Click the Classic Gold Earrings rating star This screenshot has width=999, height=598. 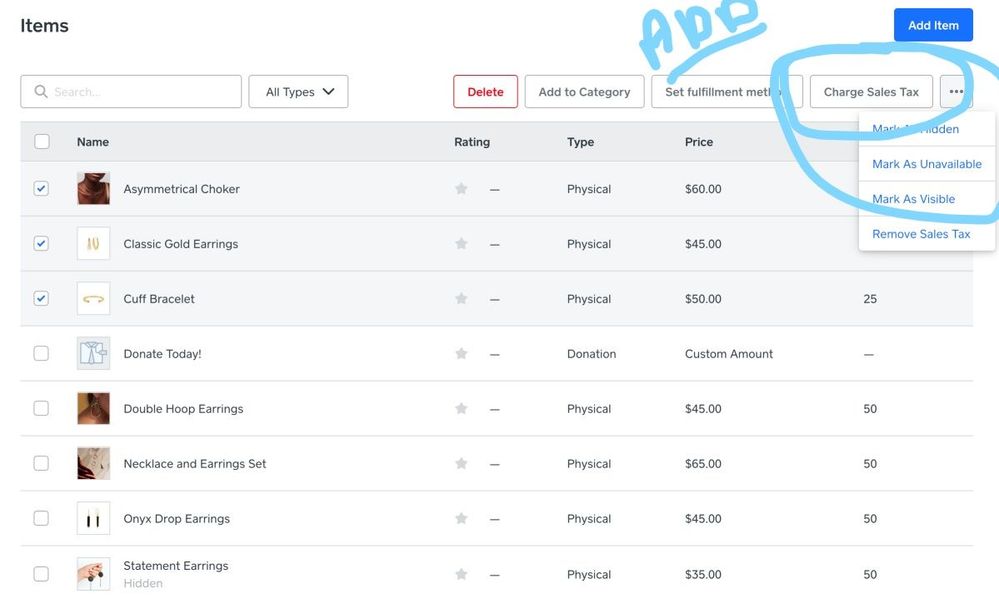click(461, 244)
